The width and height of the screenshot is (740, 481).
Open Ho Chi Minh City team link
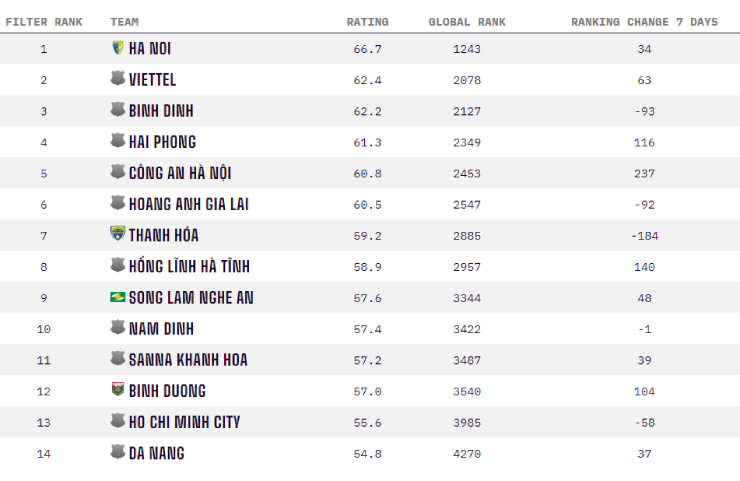184,422
